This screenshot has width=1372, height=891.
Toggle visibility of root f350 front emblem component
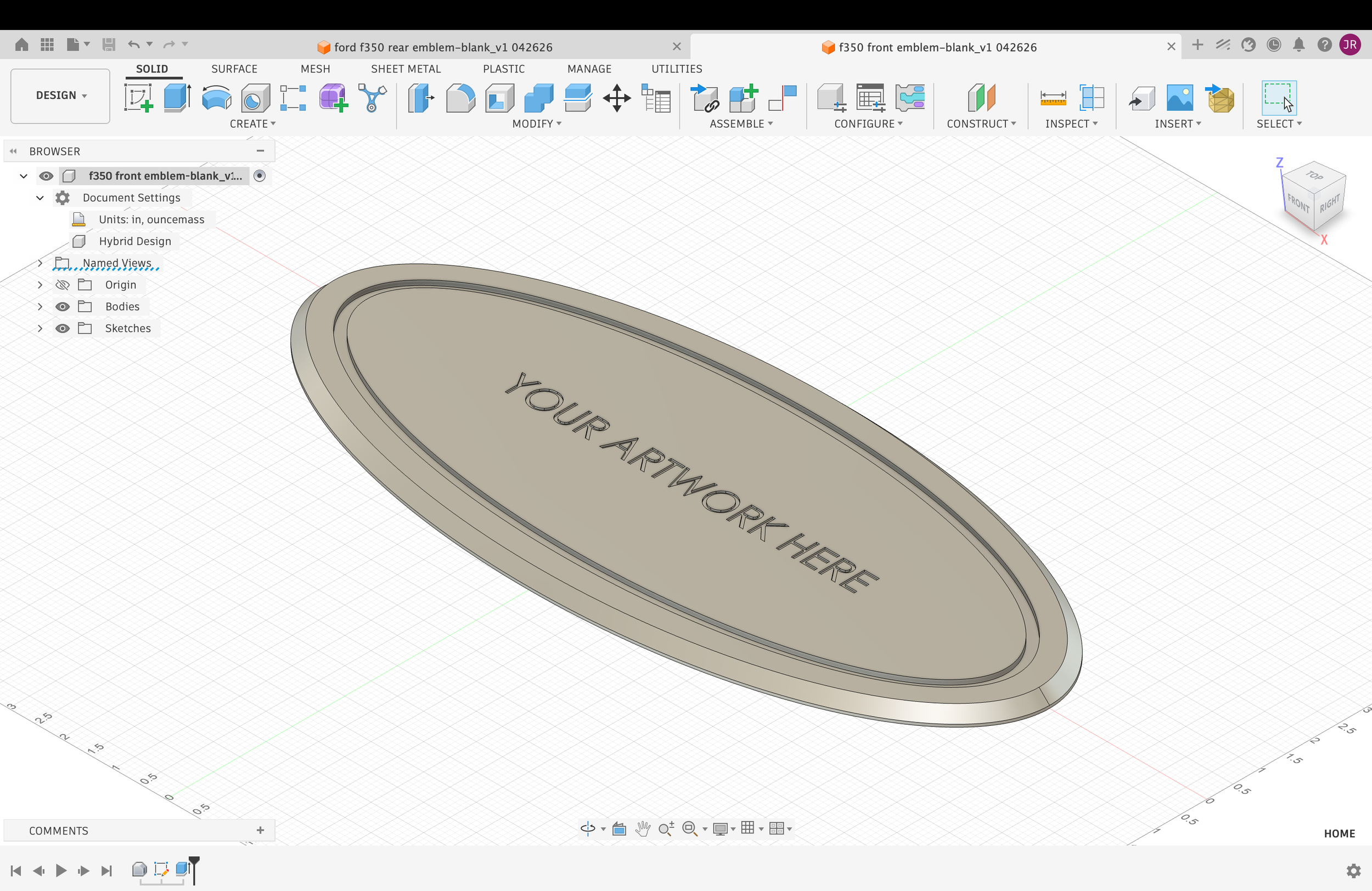pos(46,176)
